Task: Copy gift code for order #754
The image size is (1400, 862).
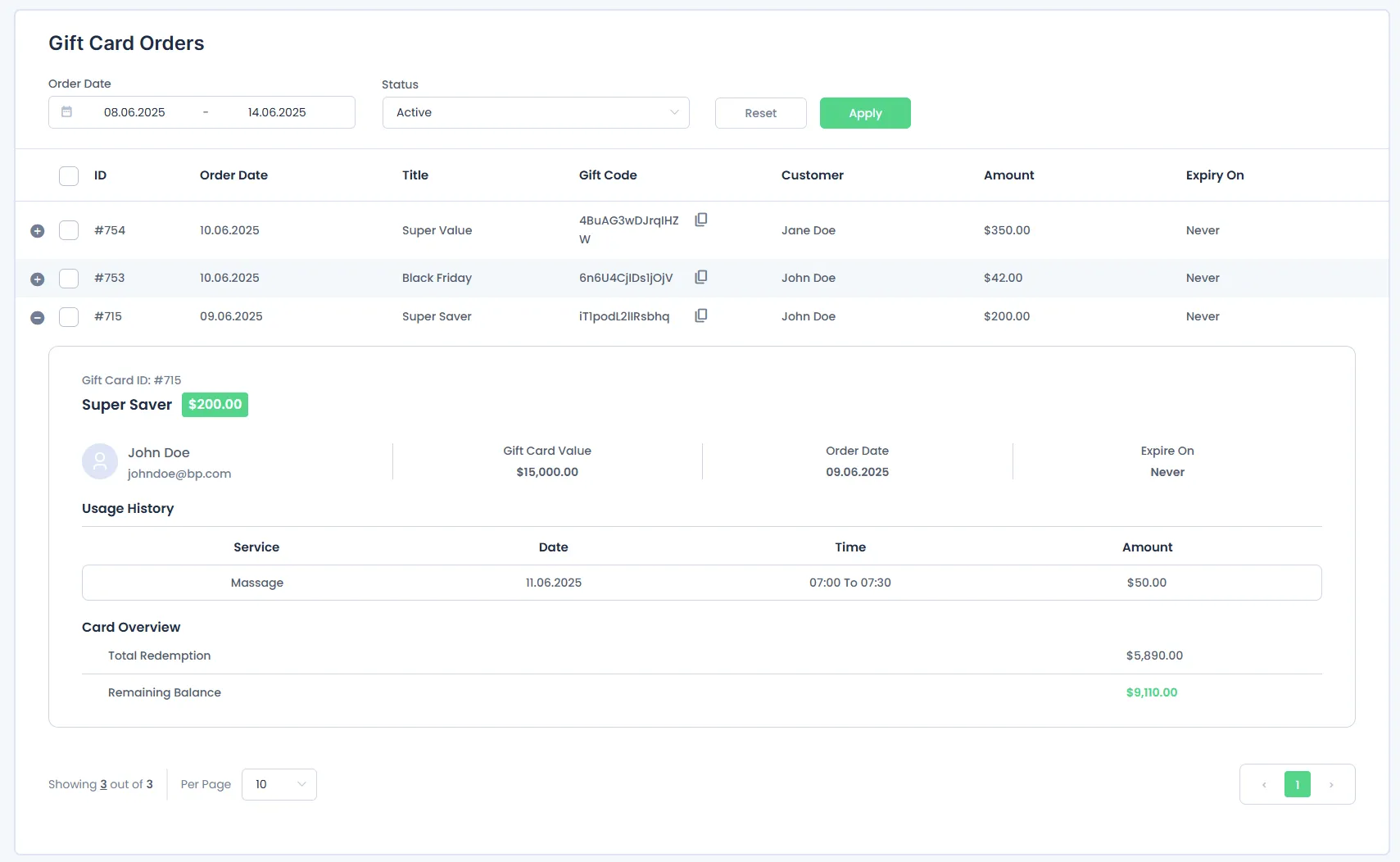Action: coord(701,220)
